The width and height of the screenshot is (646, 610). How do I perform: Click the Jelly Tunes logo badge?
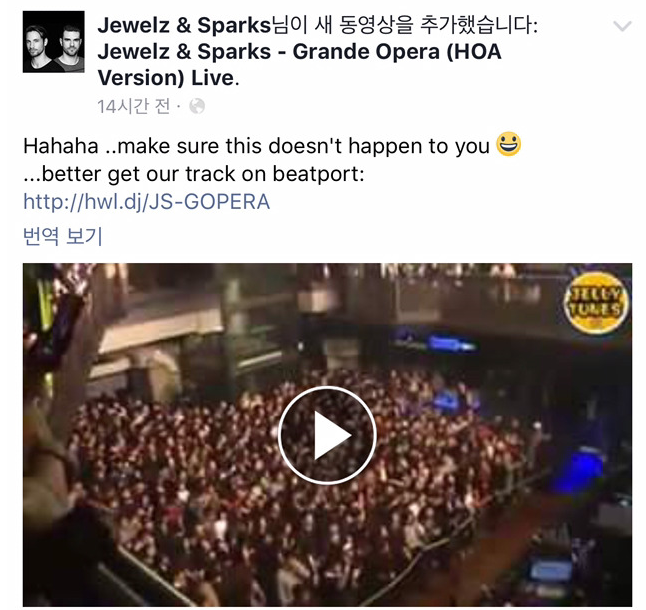click(x=596, y=302)
